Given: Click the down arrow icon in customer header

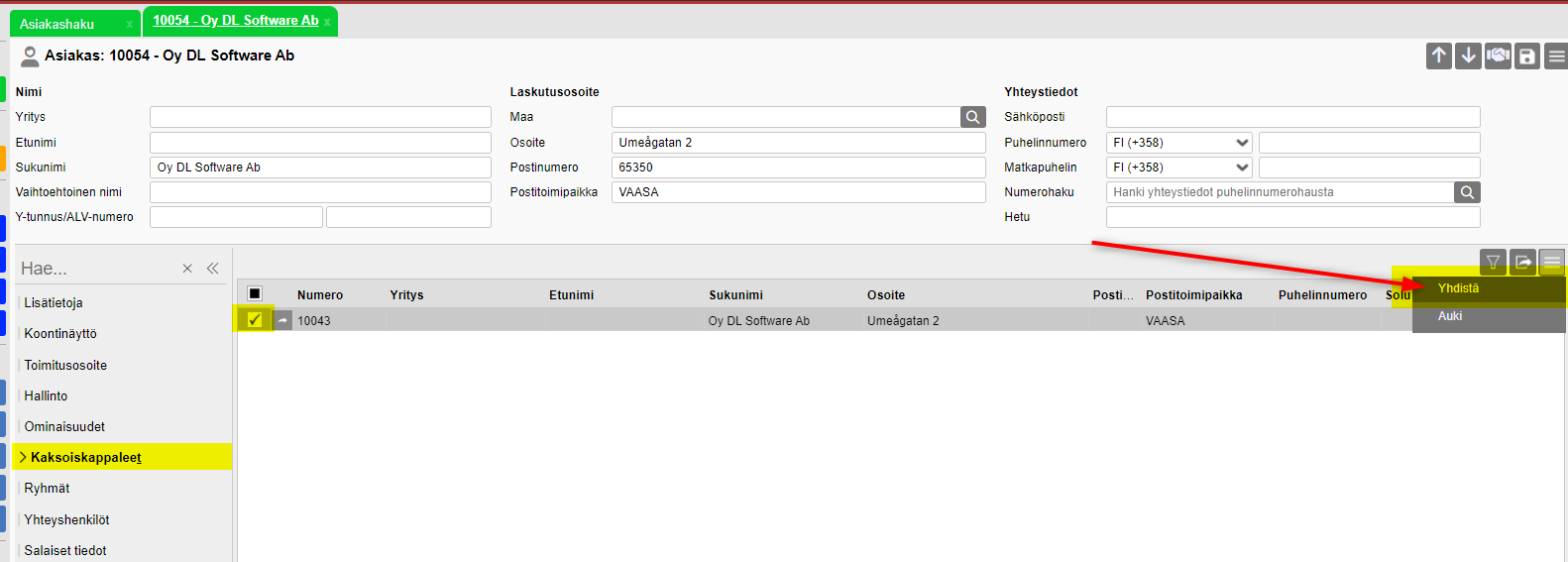Looking at the screenshot, I should pos(1469,56).
